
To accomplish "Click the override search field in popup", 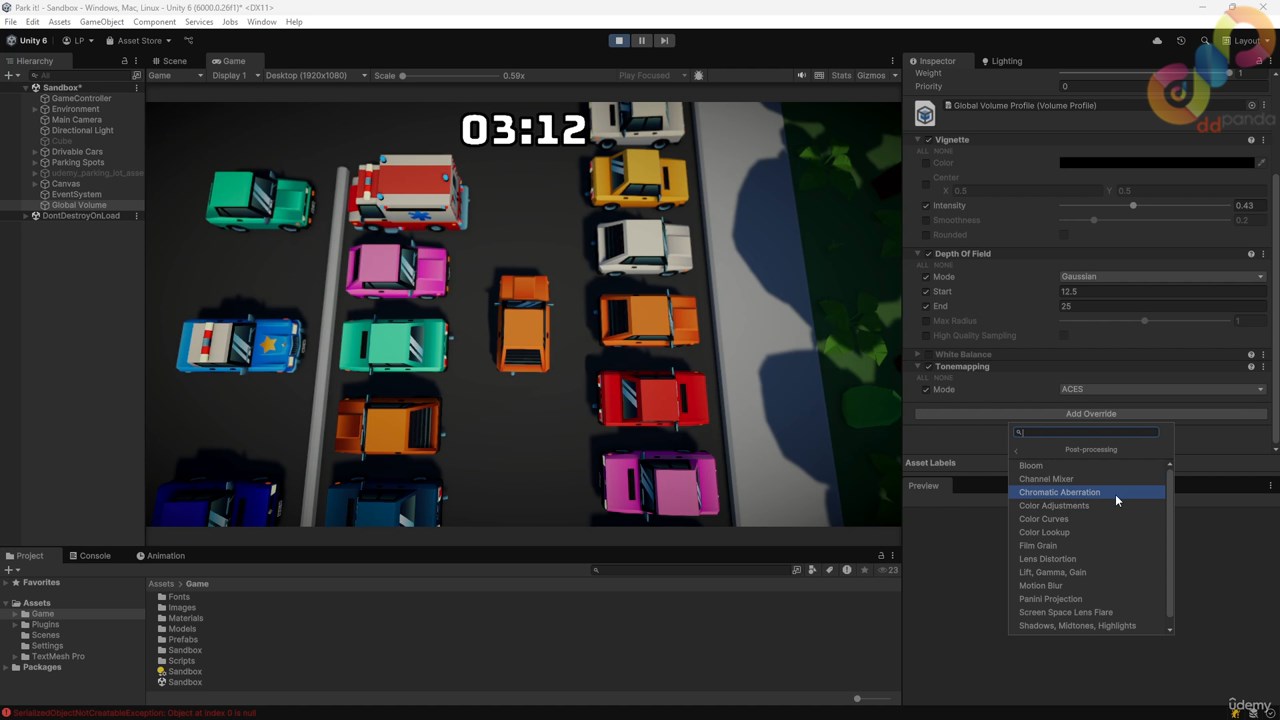I will pyautogui.click(x=1087, y=433).
